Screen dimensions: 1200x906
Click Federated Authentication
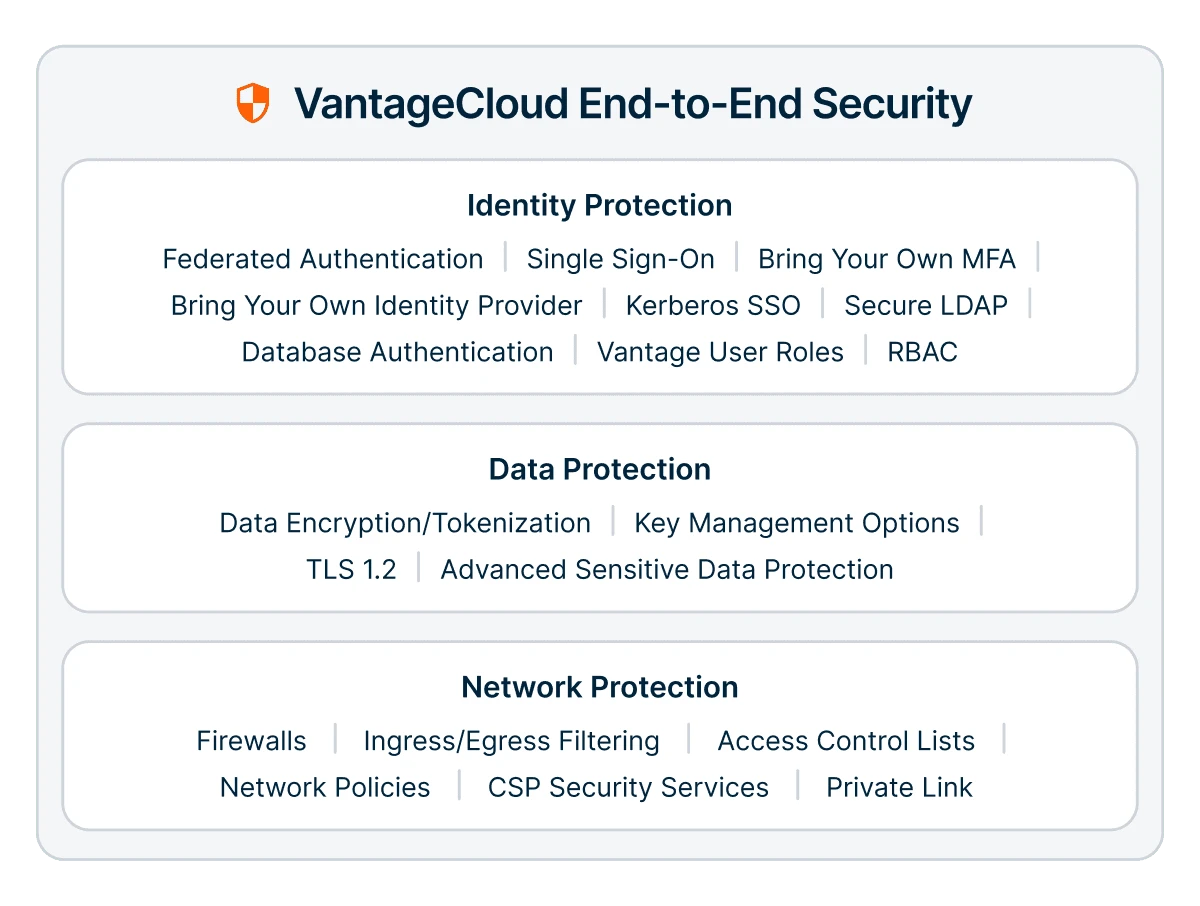tap(323, 259)
